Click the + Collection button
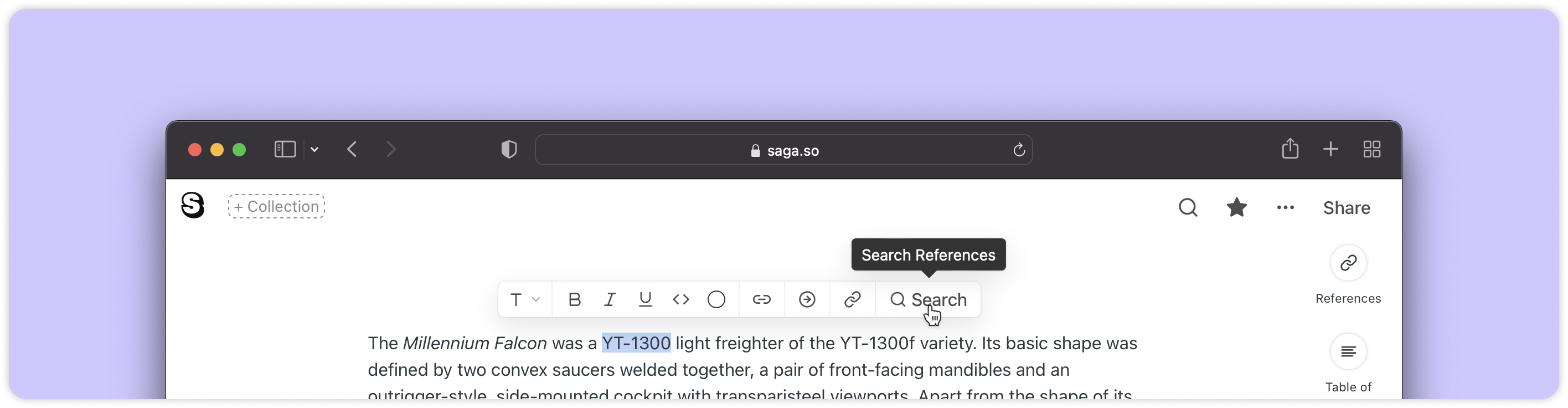This screenshot has height=408, width=1568. pyautogui.click(x=276, y=207)
